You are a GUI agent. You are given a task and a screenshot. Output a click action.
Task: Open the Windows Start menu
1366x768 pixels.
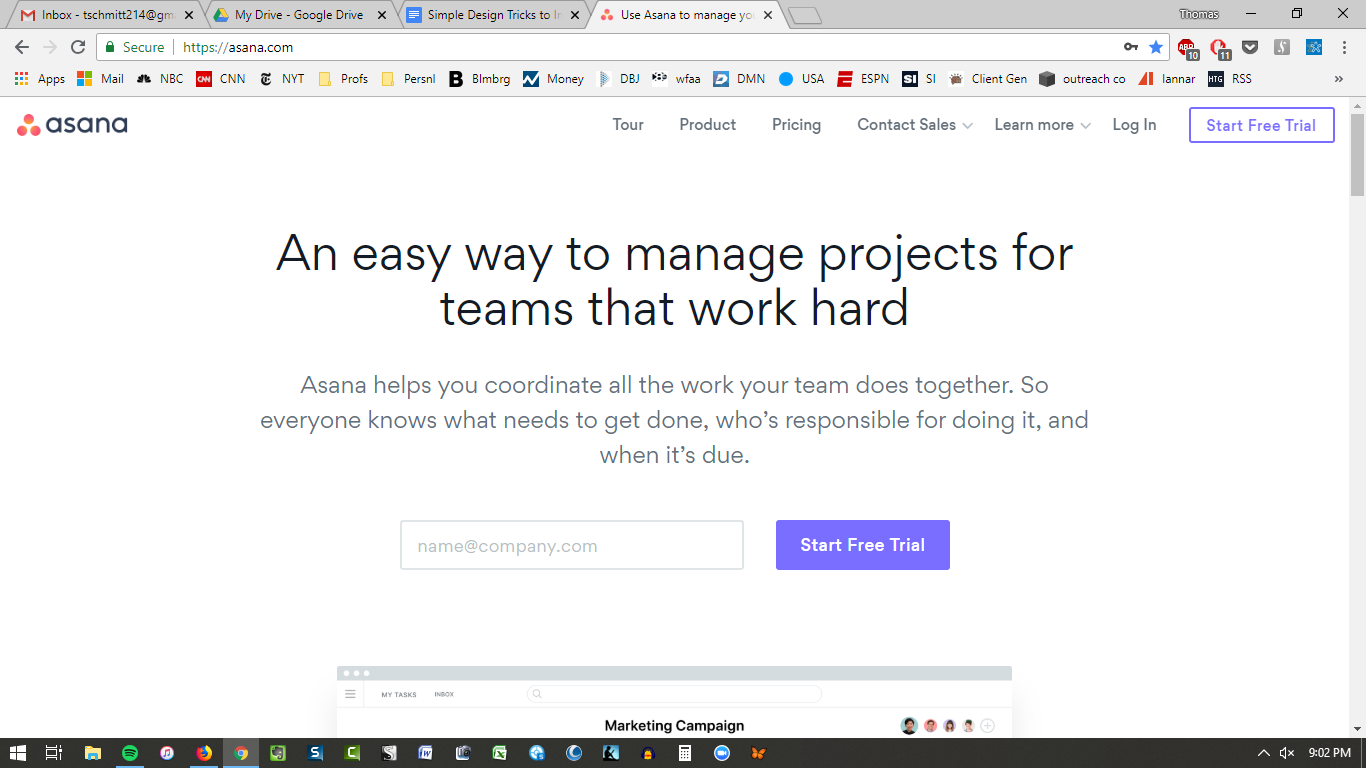click(18, 753)
